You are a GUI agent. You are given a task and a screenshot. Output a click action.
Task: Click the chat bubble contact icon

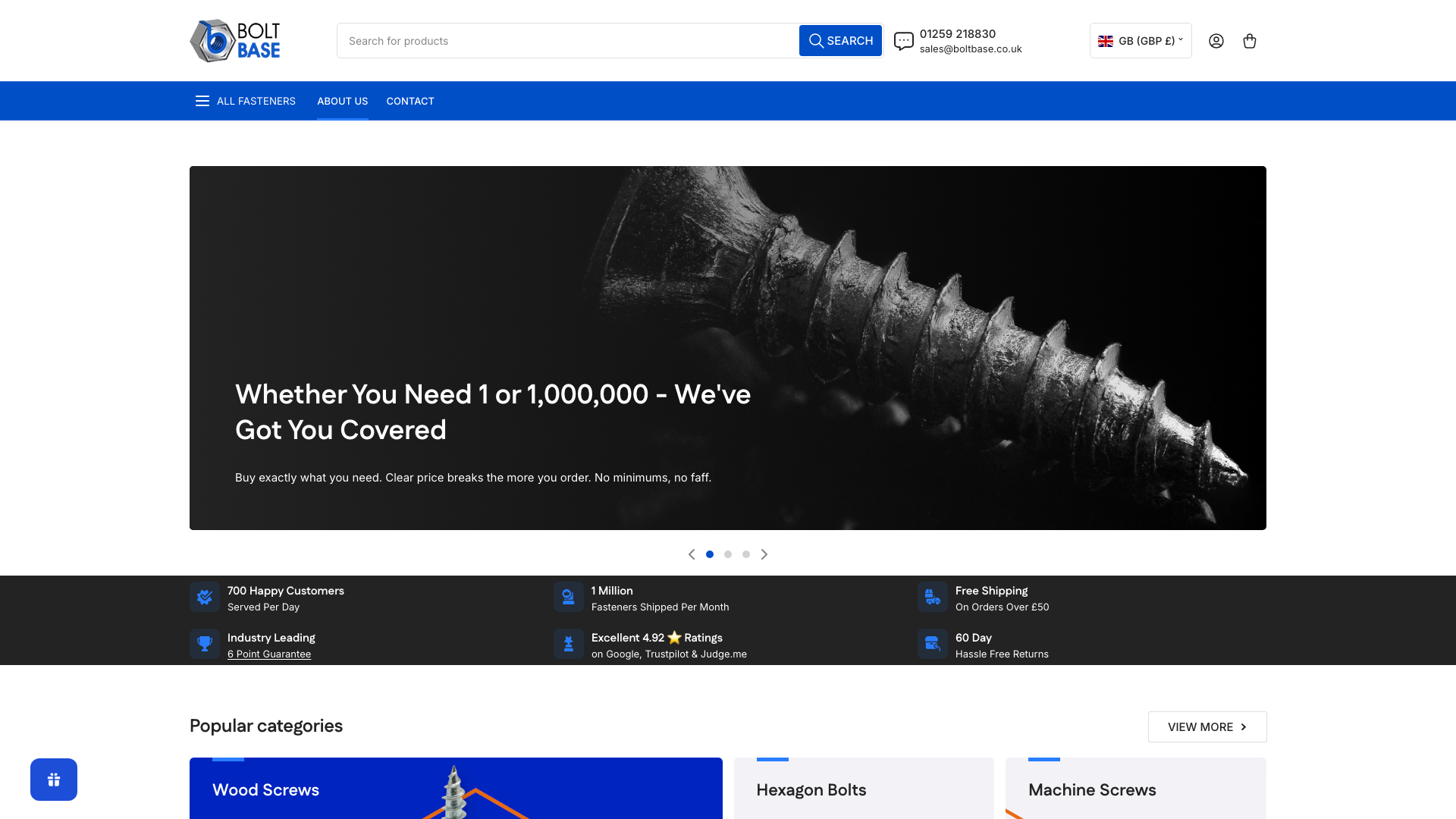tap(903, 41)
